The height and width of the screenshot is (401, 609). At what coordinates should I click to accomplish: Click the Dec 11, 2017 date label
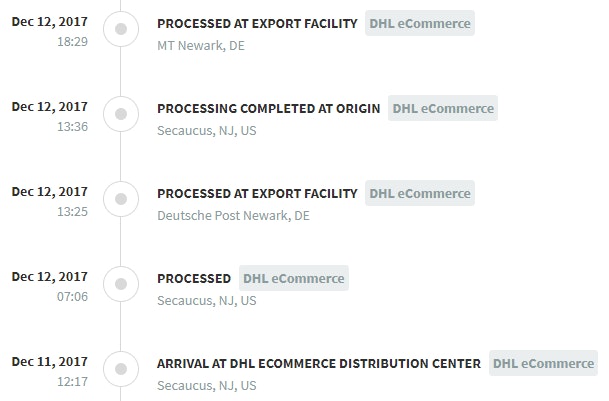click(49, 361)
